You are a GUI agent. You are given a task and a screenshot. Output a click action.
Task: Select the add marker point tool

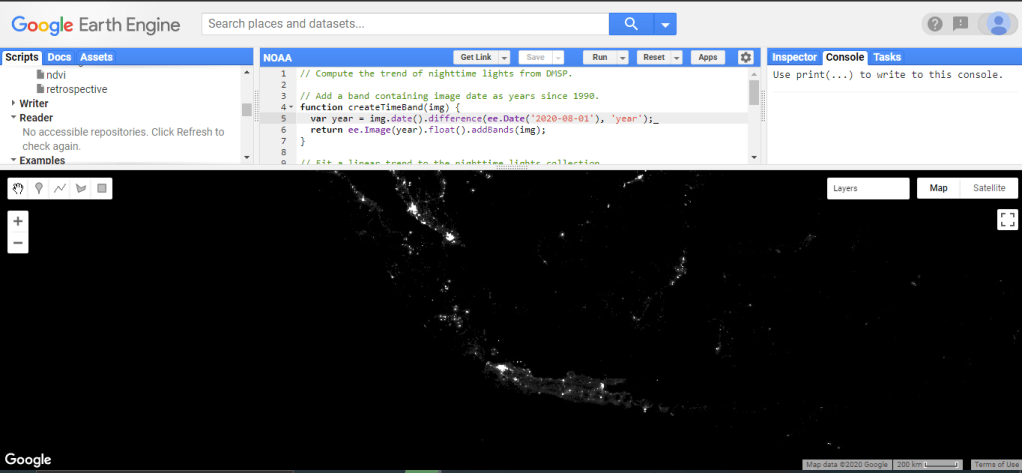point(39,187)
